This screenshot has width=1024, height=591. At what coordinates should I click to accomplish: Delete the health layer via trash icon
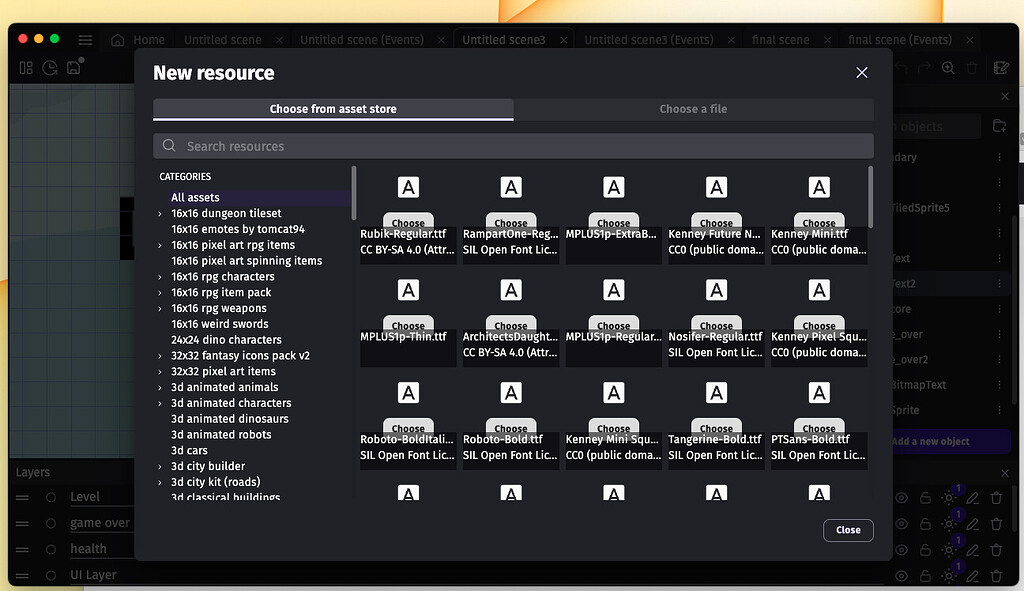(x=996, y=550)
